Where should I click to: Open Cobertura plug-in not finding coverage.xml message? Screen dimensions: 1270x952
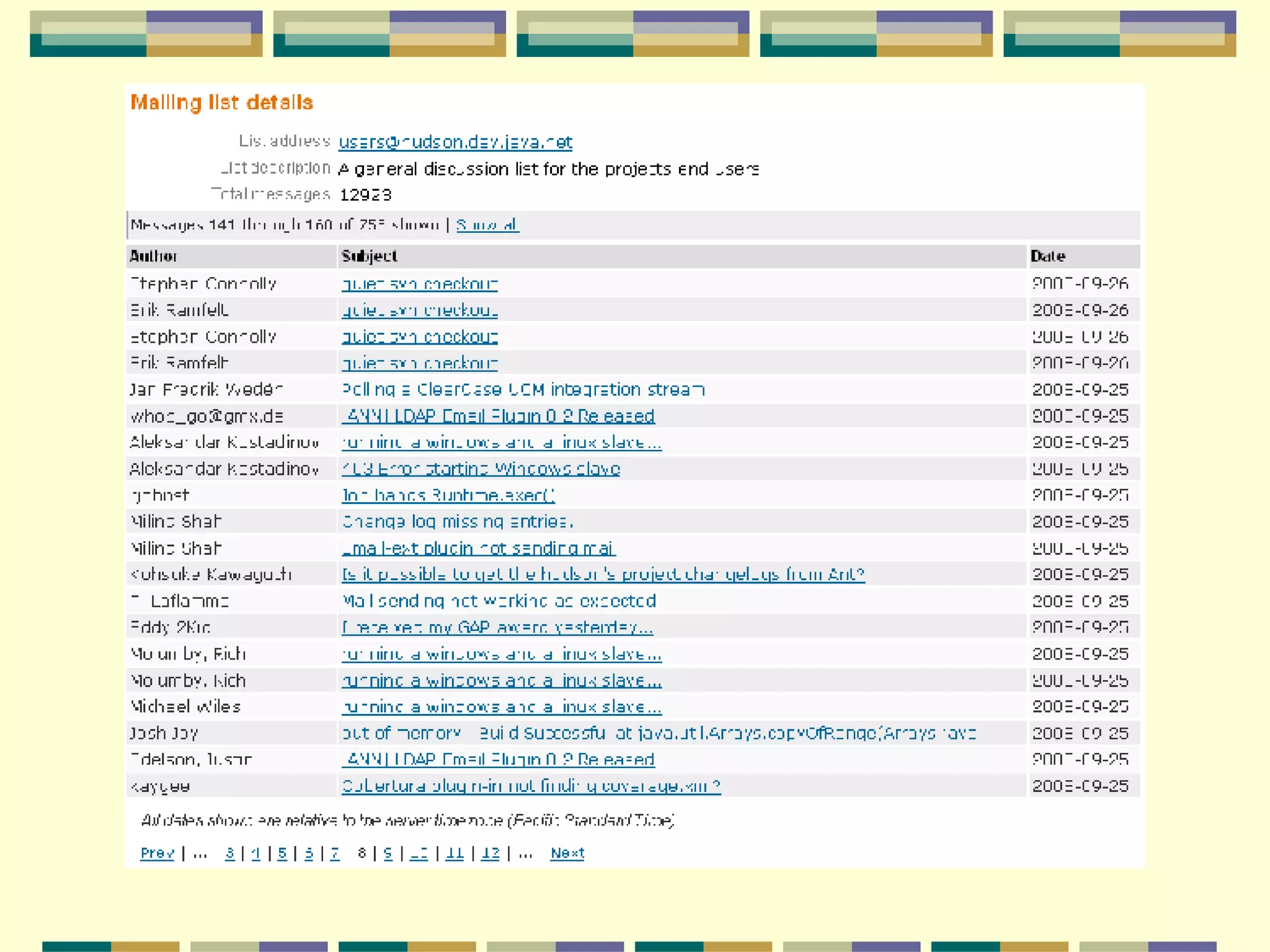531,786
